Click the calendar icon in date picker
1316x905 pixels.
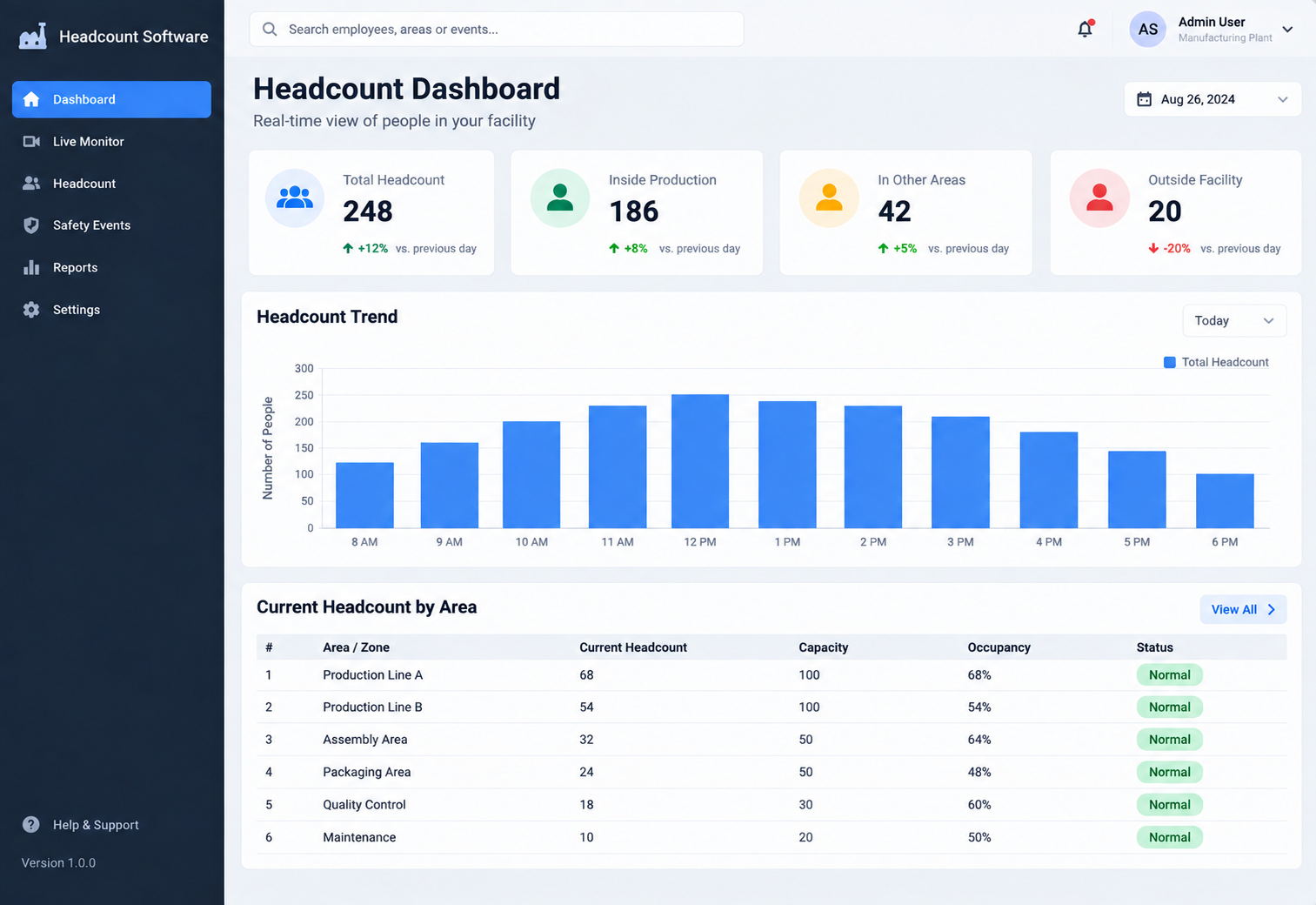pos(1145,99)
